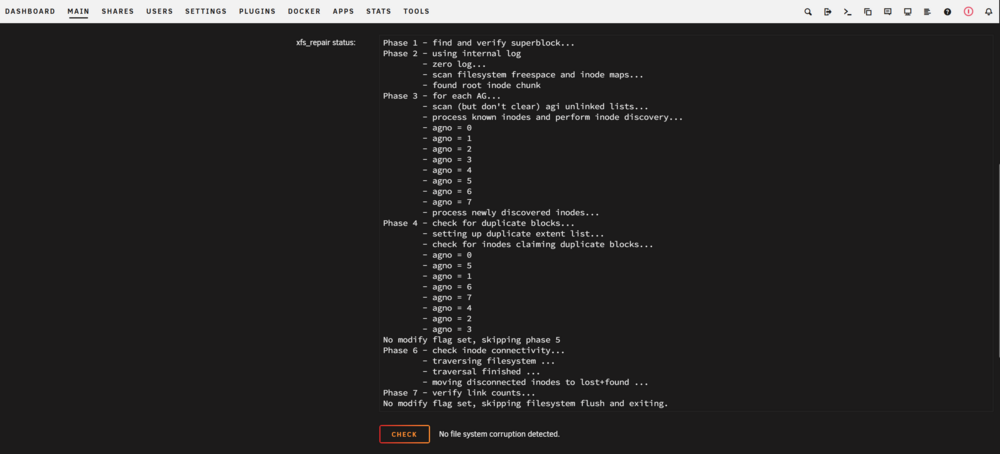Open the file manager overlapping-squares icon
The image size is (1000, 454).
(868, 11)
